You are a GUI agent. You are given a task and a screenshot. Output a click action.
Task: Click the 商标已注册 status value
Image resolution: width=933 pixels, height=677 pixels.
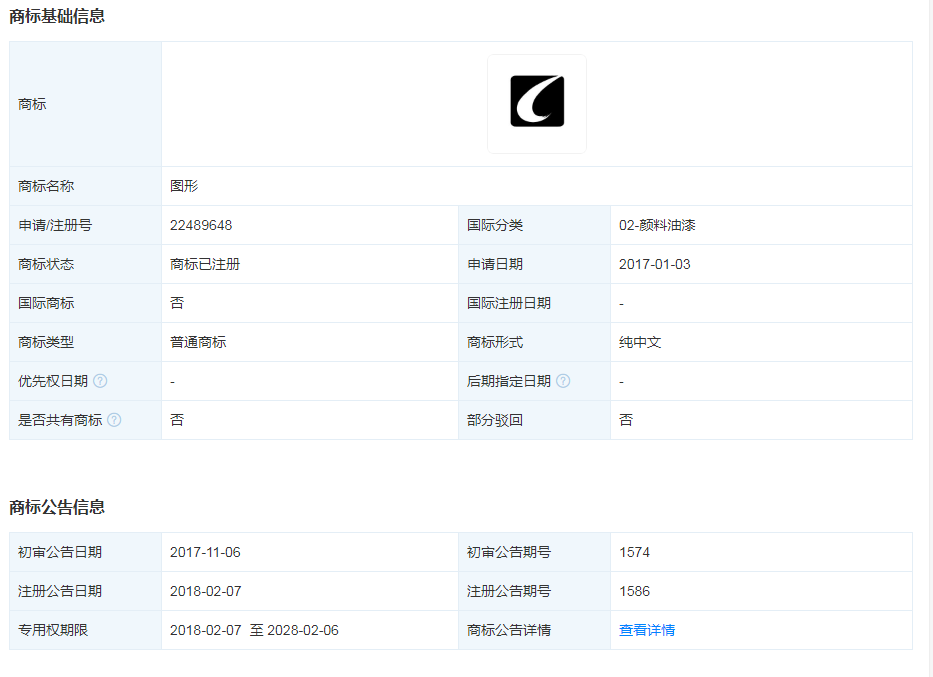click(x=205, y=264)
